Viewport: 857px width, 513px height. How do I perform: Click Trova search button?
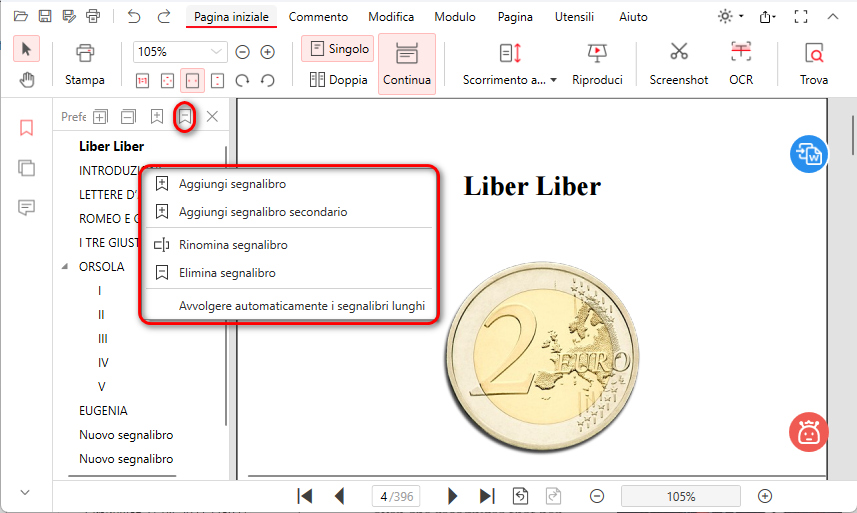click(814, 64)
